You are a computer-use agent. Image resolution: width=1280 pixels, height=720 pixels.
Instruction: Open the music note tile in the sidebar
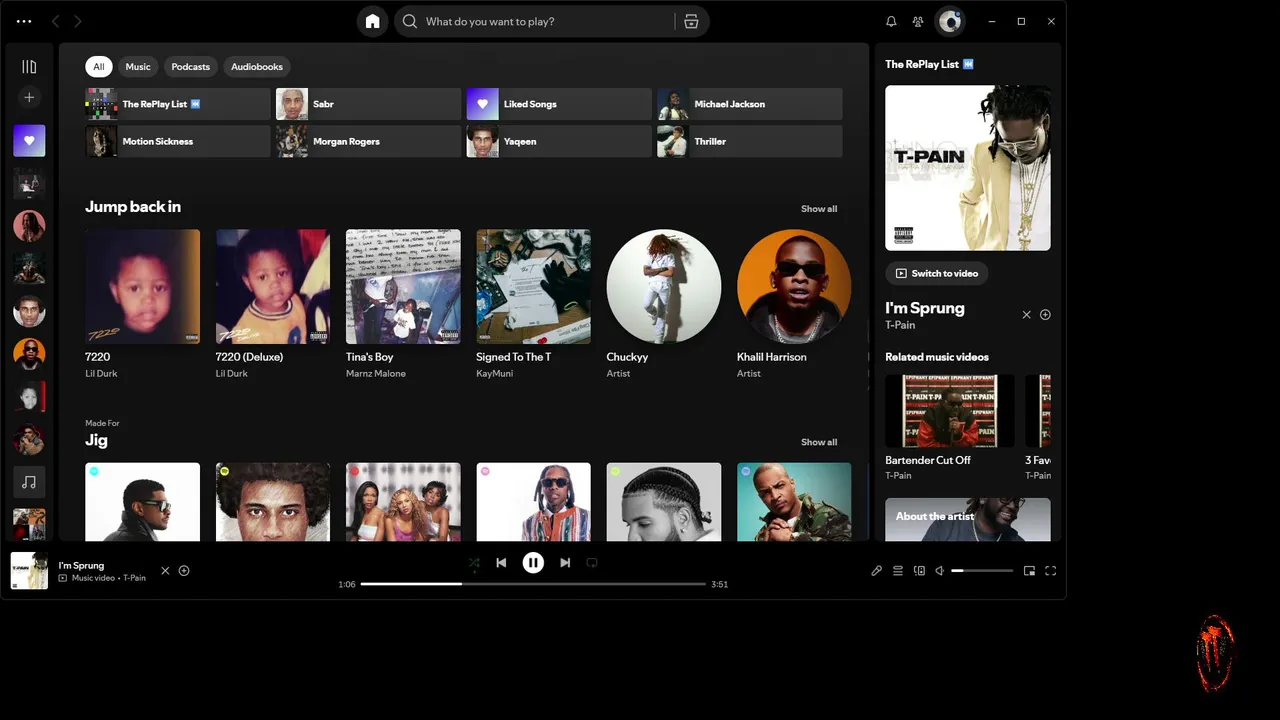(29, 482)
